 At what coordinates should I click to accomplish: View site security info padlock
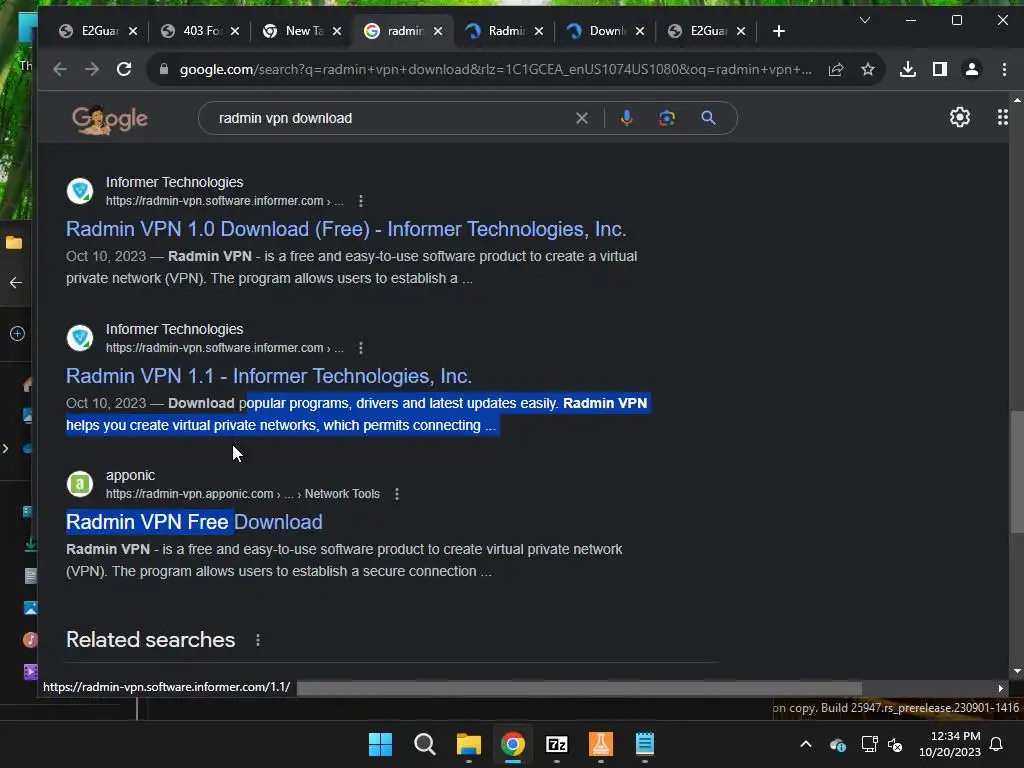(x=163, y=69)
